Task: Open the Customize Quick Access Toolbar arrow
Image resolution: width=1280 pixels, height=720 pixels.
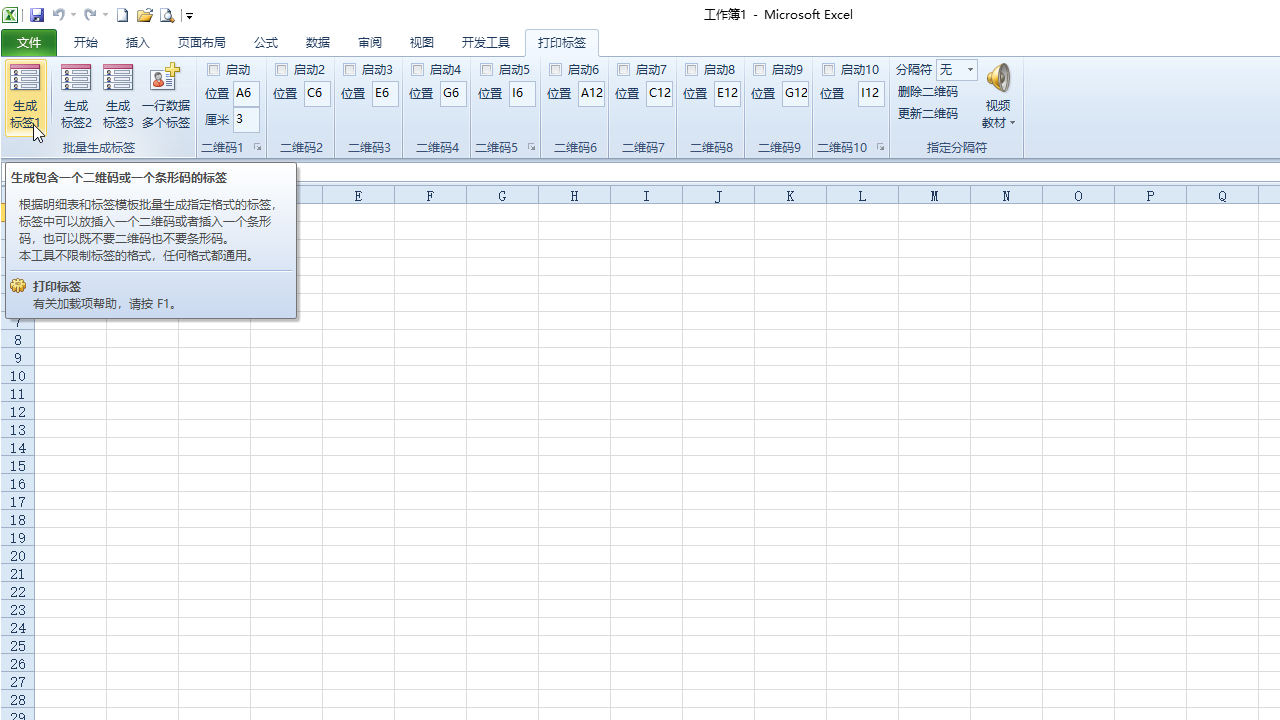Action: point(189,16)
